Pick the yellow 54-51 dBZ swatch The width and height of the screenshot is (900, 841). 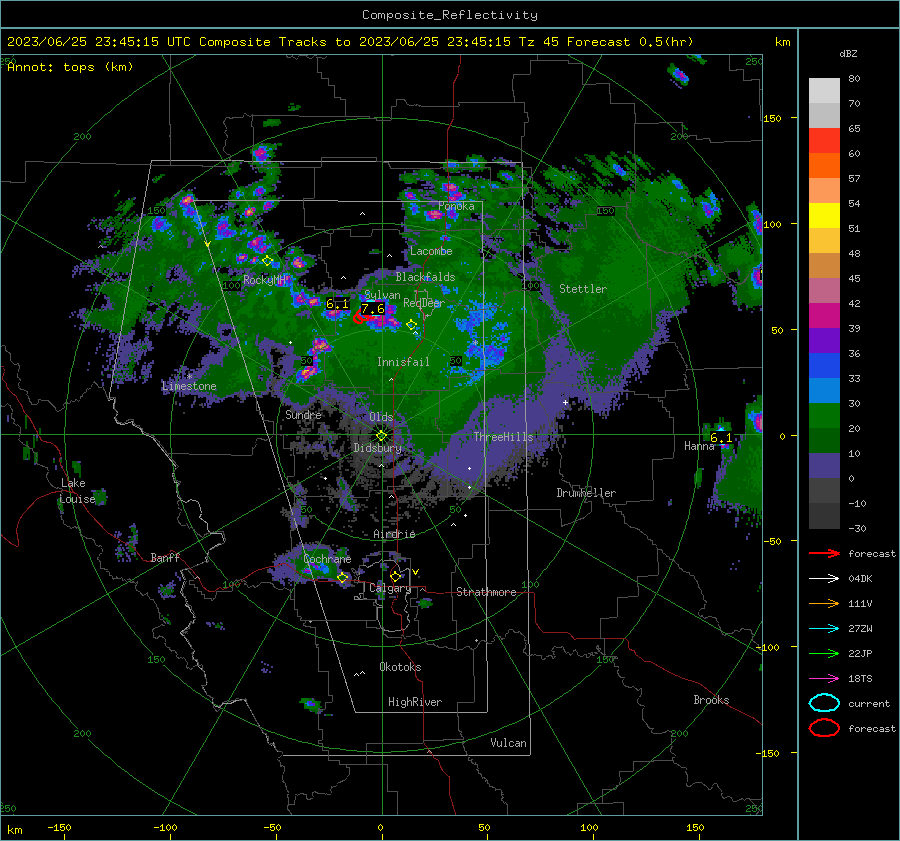click(x=824, y=215)
